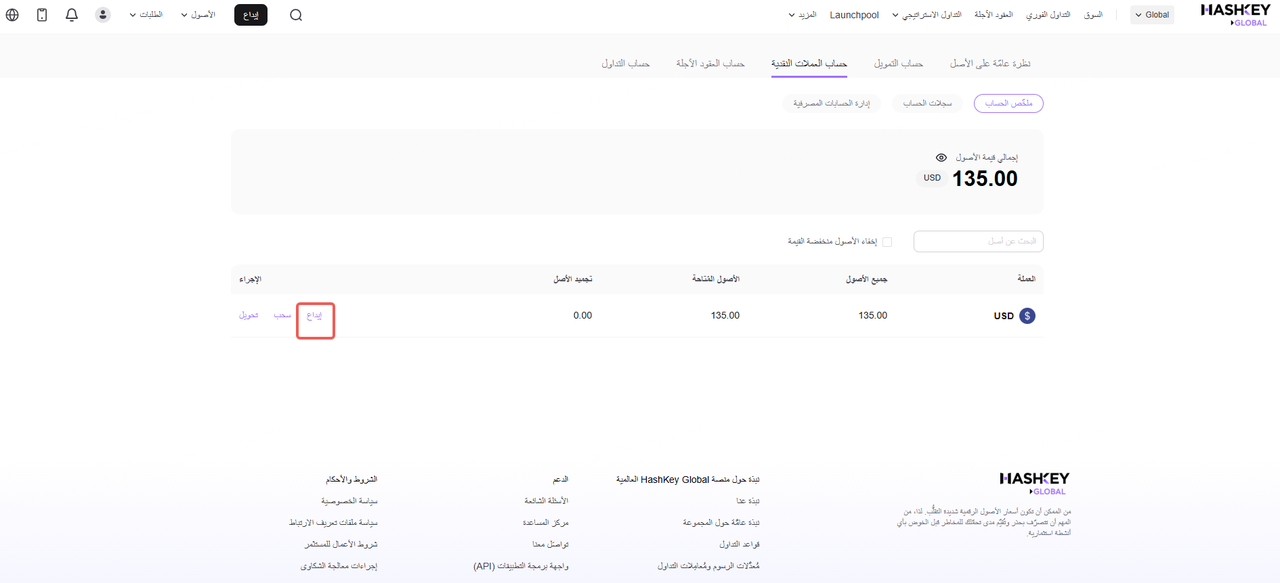This screenshot has height=583, width=1280.
Task: Click the HashKey Global footer logo
Action: pos(1034,484)
